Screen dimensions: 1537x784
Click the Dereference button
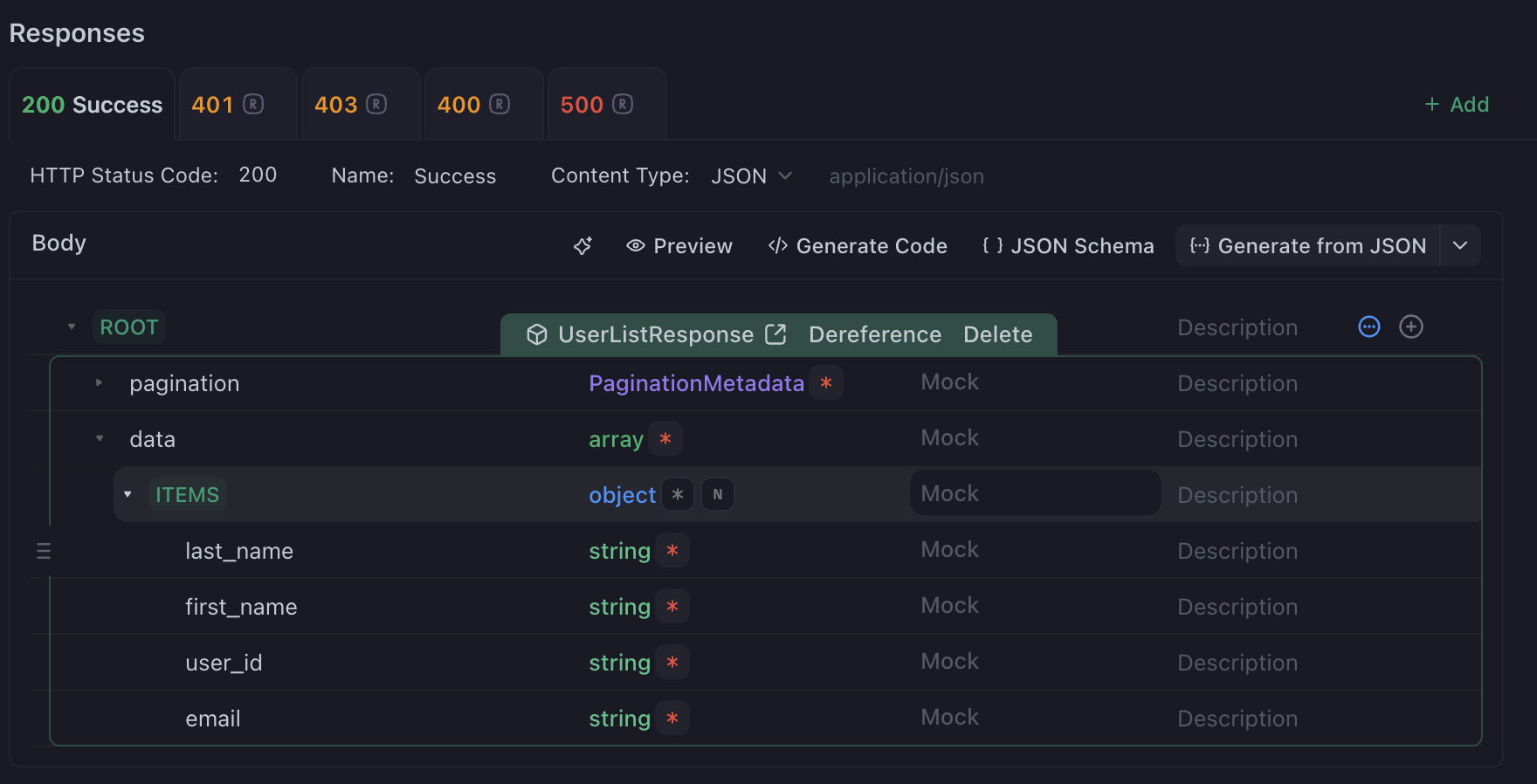(874, 334)
